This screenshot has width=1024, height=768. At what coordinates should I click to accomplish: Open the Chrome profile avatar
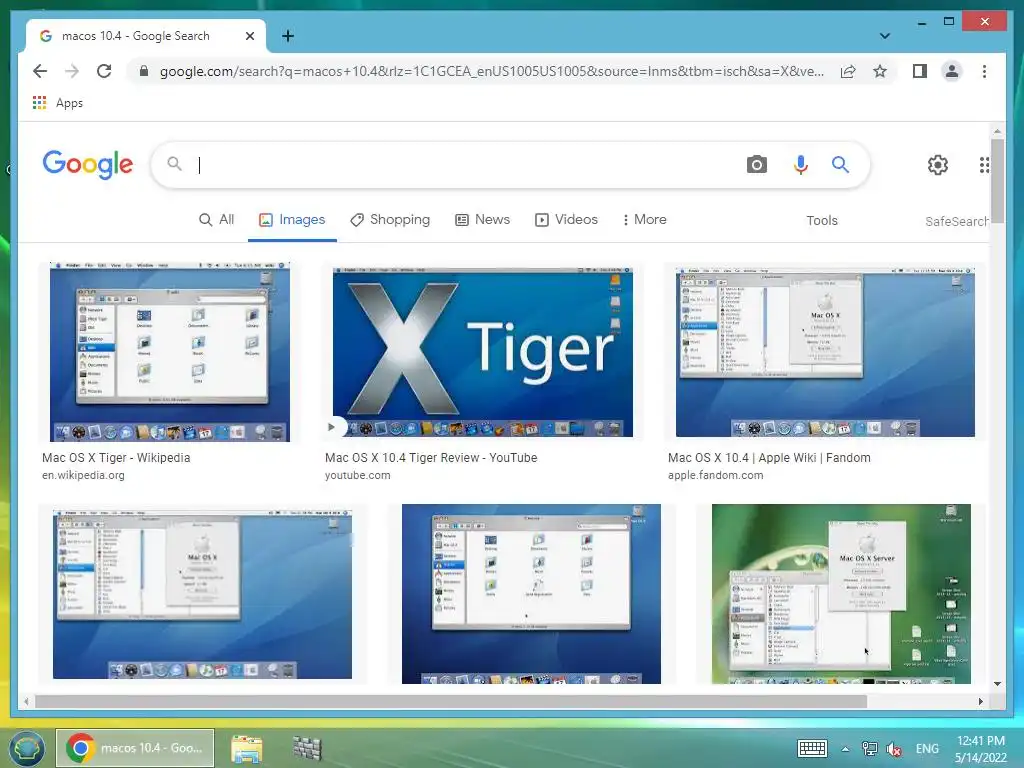tap(952, 71)
